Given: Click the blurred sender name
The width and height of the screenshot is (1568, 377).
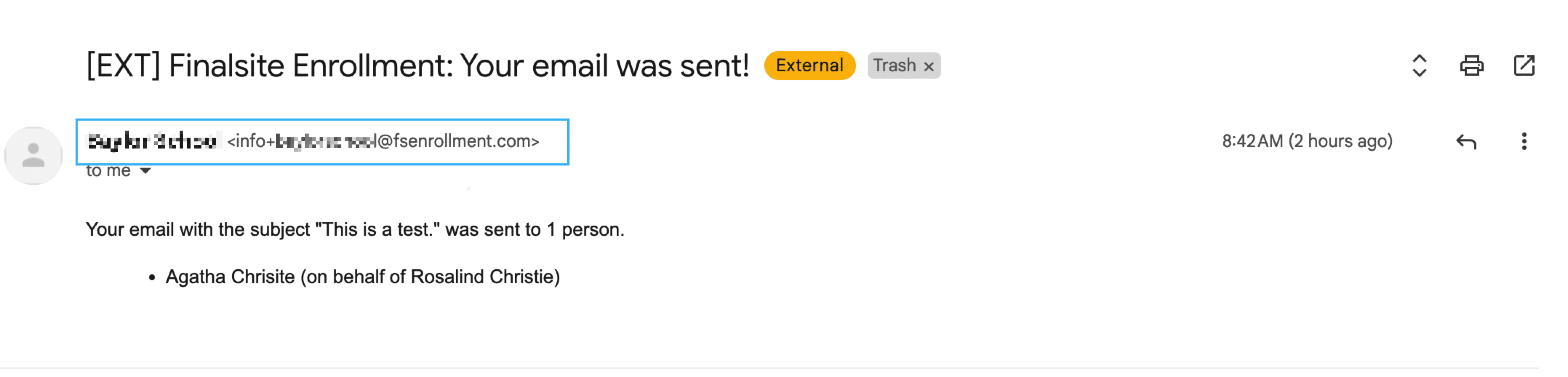Looking at the screenshot, I should click(x=152, y=141).
